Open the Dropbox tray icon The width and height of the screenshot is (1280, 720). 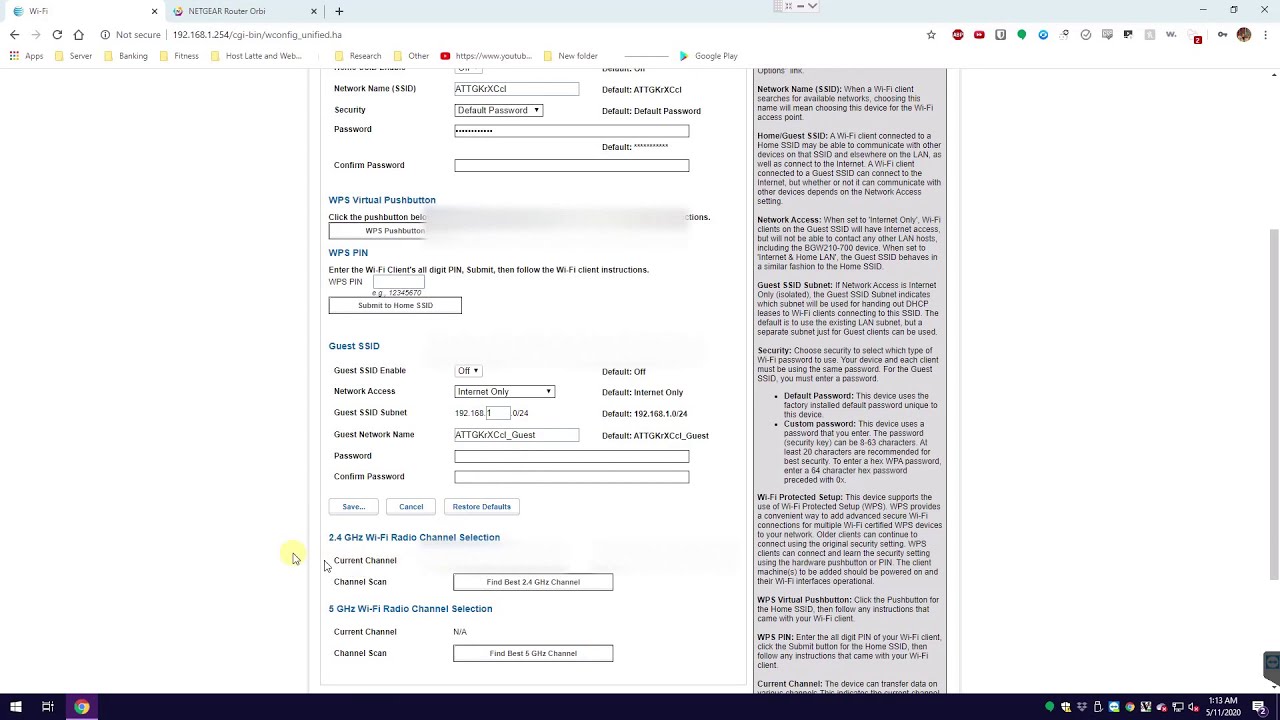1082,707
